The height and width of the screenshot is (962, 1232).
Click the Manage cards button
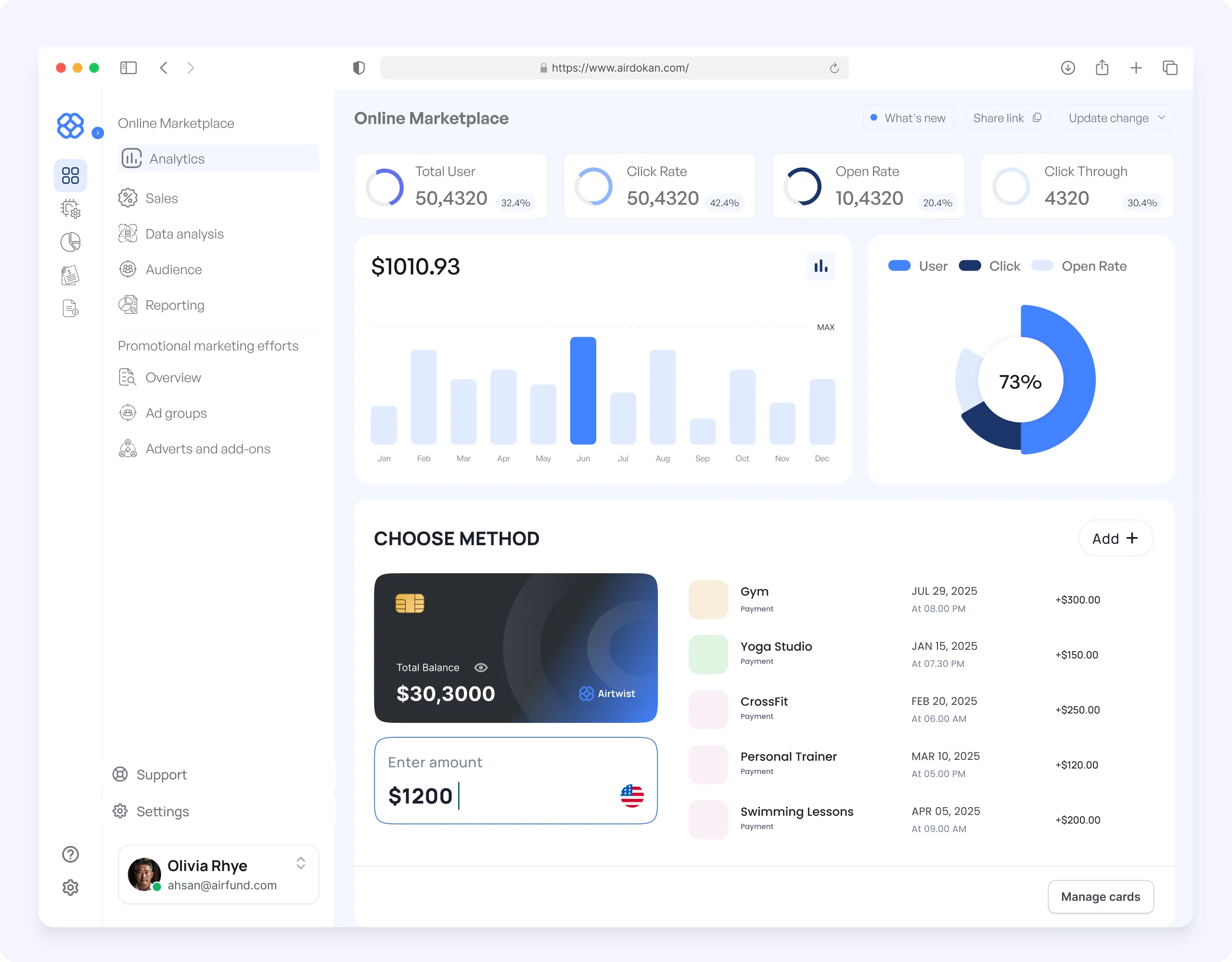pyautogui.click(x=1100, y=897)
